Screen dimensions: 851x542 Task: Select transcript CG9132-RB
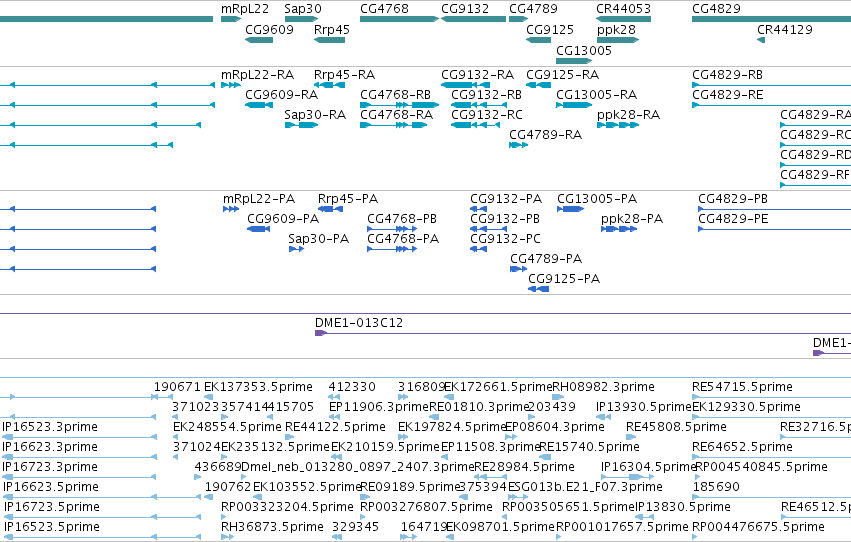click(479, 105)
